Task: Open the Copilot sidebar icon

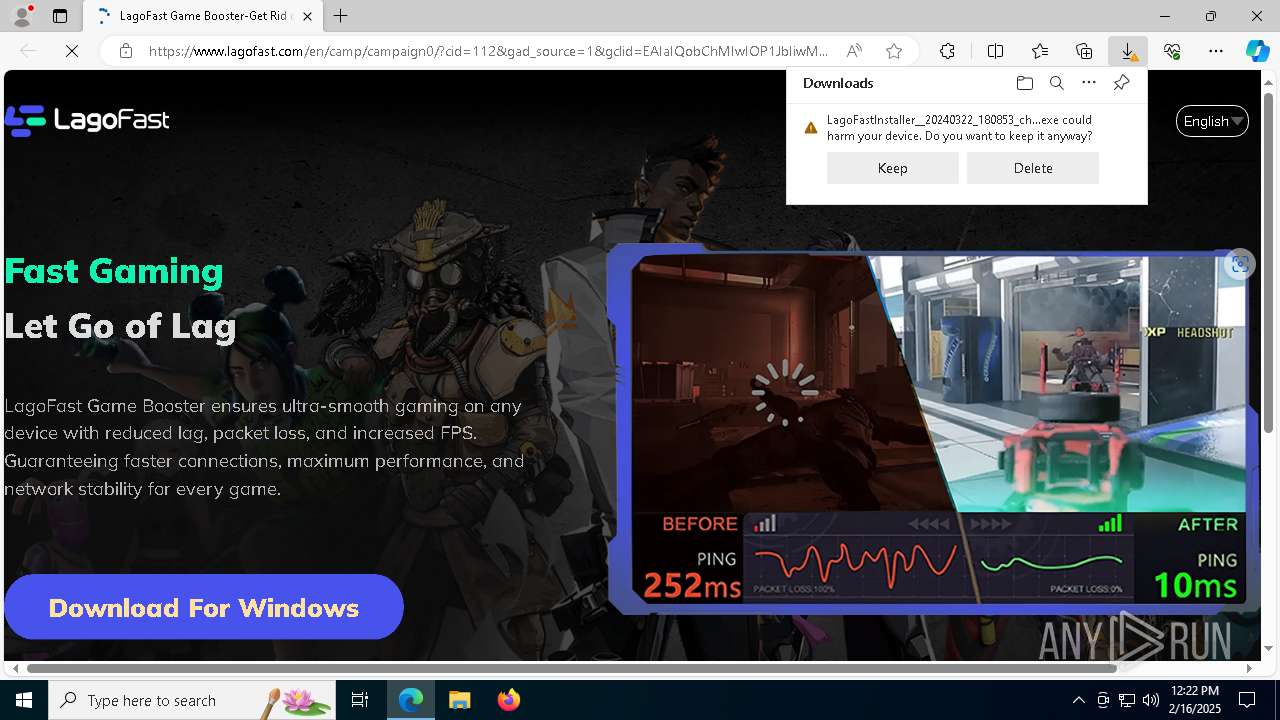Action: [1258, 51]
